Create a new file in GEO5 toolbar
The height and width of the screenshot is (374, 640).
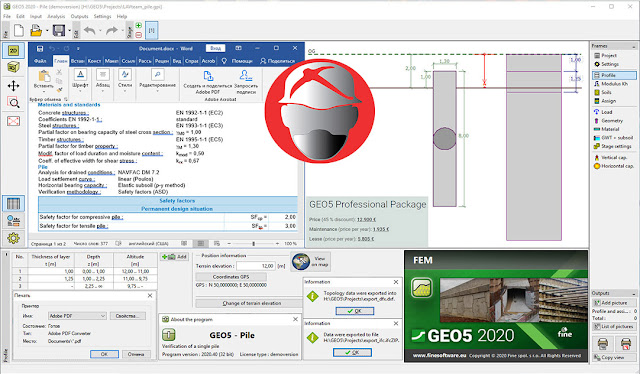(19, 31)
